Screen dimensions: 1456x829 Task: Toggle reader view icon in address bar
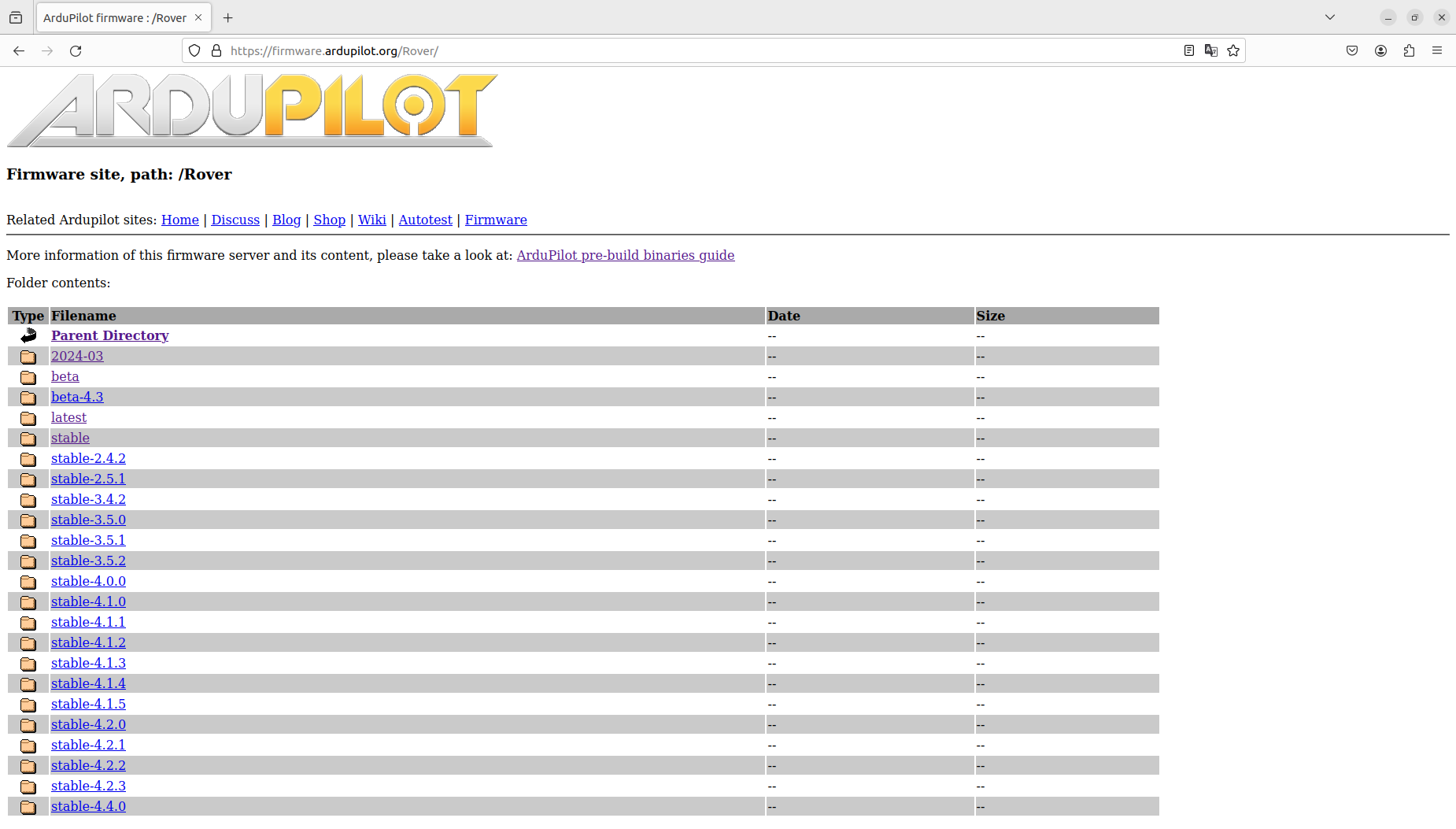click(1189, 51)
